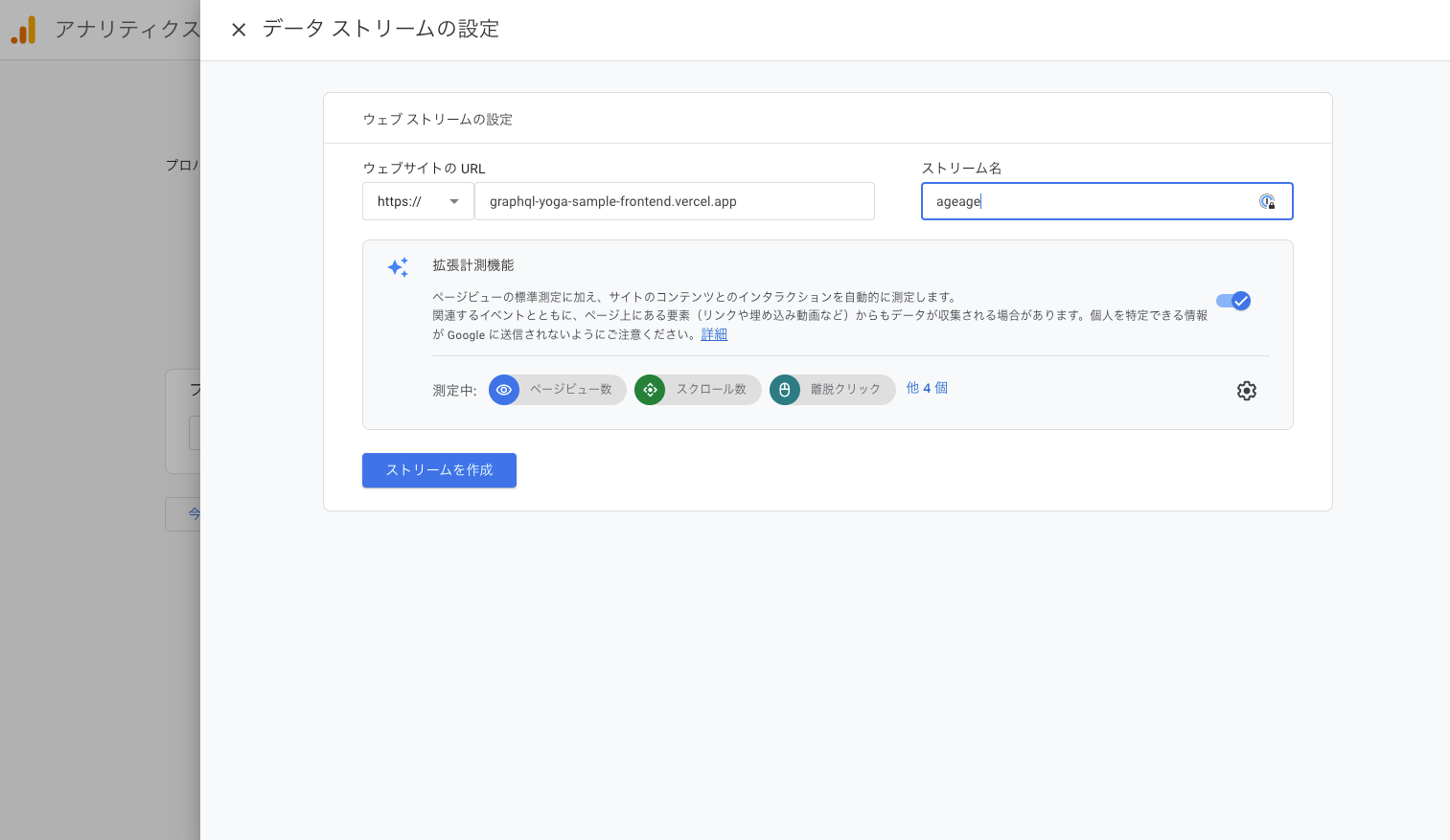
Task: Click the eye icon on ページビュー数 chip
Action: [x=504, y=390]
